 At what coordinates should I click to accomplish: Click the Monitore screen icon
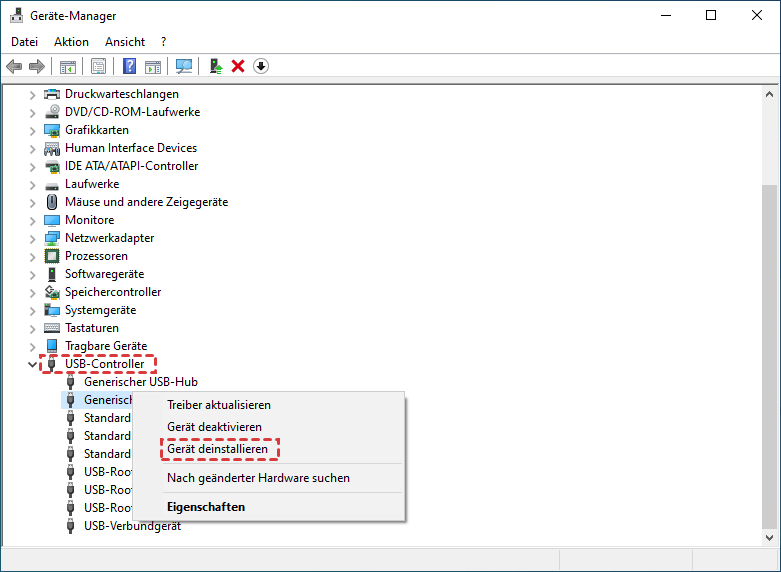[52, 220]
